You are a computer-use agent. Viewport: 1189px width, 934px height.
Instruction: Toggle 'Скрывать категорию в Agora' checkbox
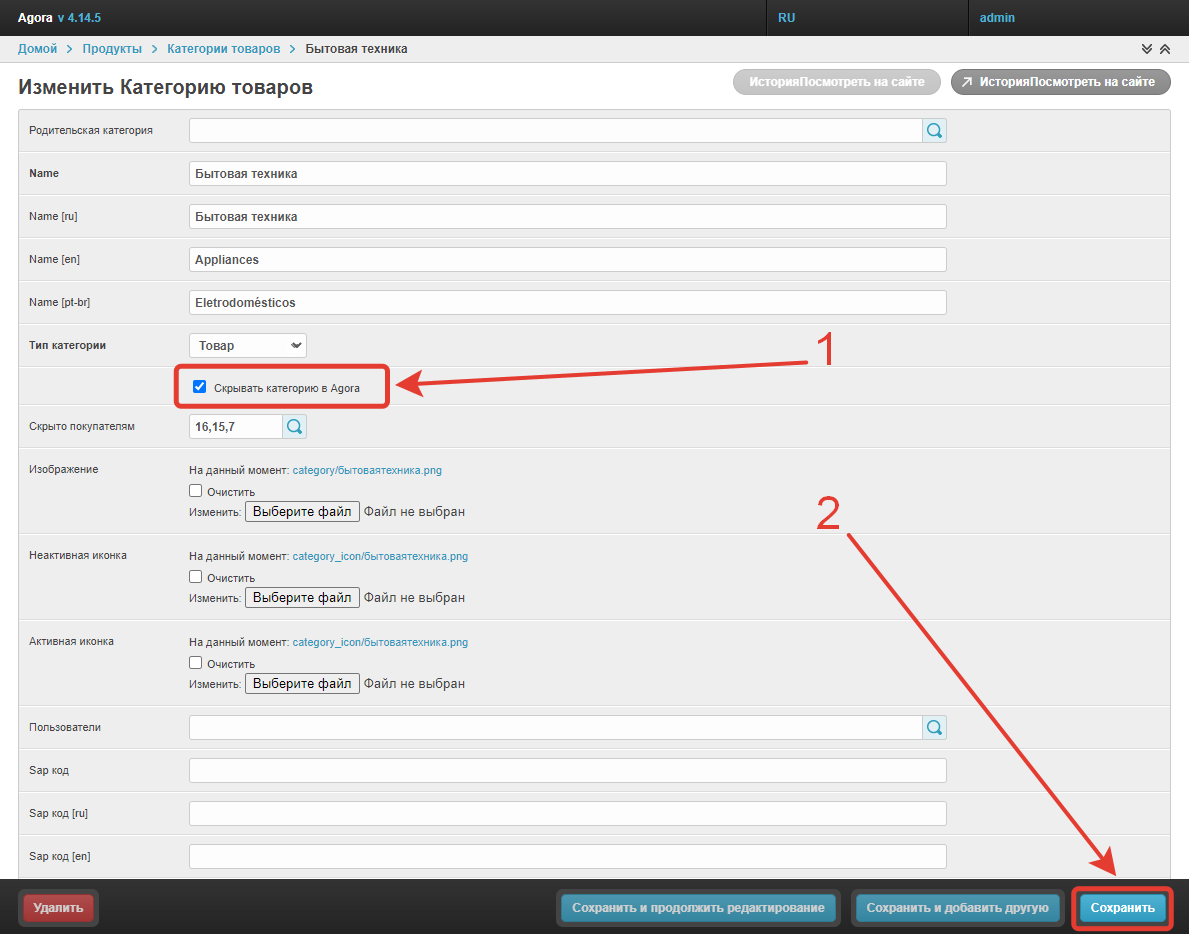click(200, 387)
